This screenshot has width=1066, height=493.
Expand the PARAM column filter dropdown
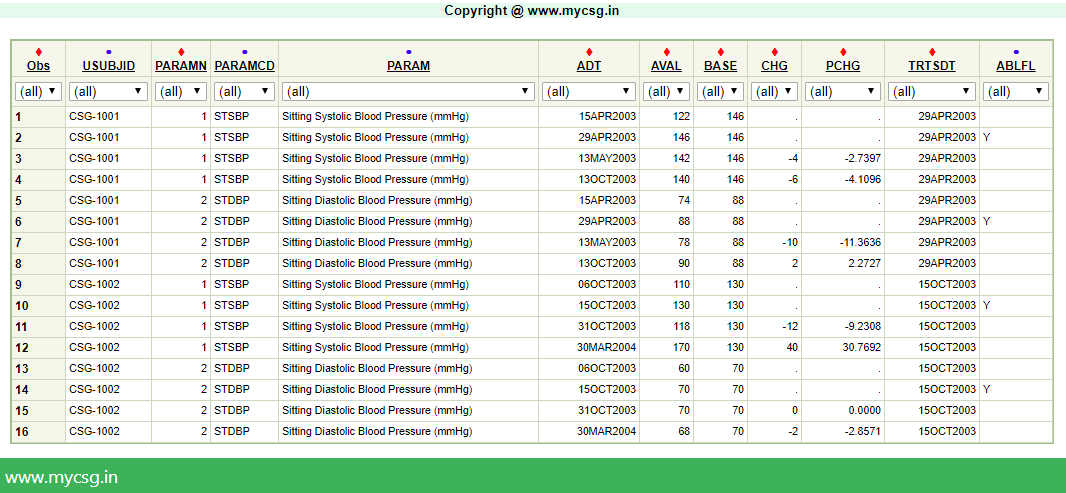(x=408, y=91)
